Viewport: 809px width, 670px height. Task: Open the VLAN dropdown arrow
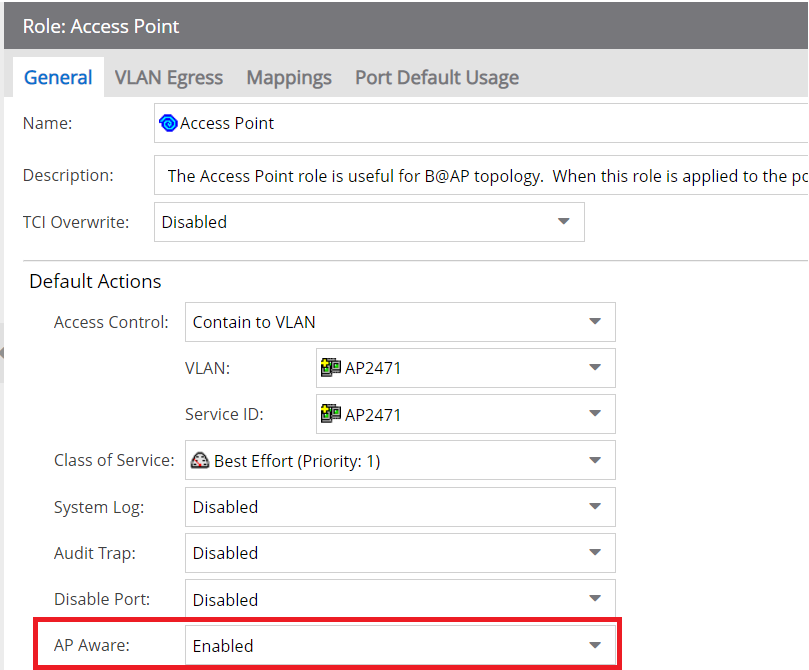click(x=594, y=368)
